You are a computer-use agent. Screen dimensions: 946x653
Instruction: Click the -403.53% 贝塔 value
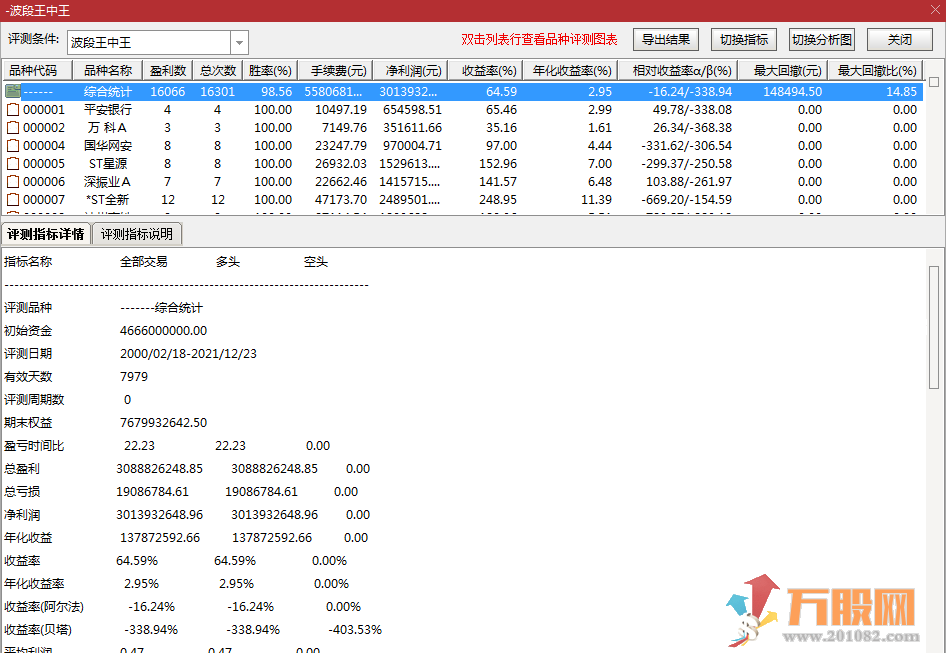(x=355, y=630)
